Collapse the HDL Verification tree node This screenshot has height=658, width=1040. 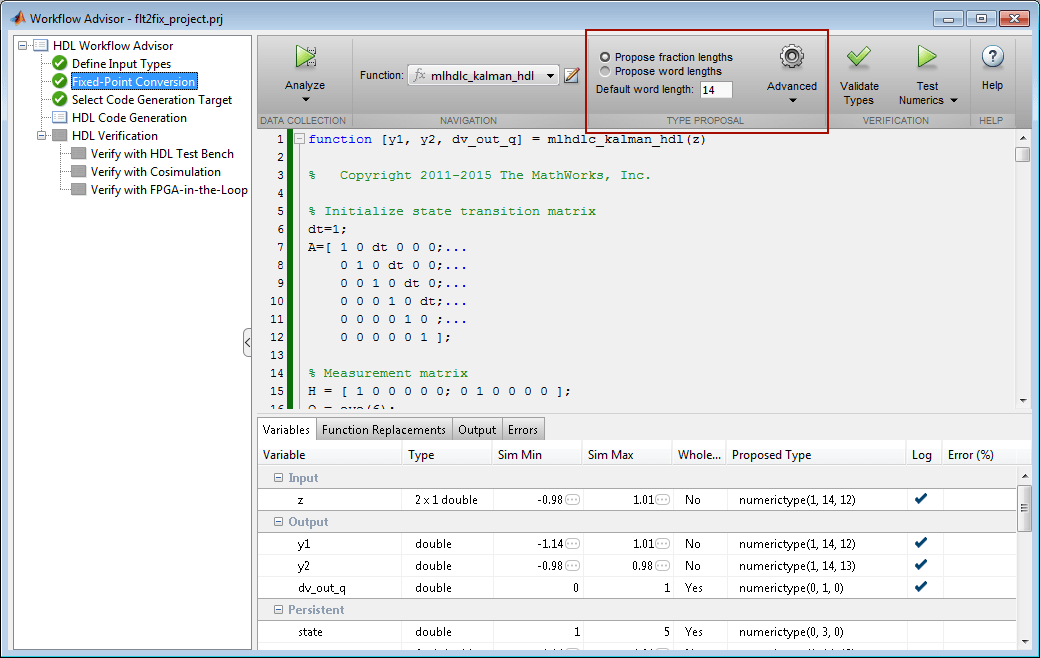(41, 135)
